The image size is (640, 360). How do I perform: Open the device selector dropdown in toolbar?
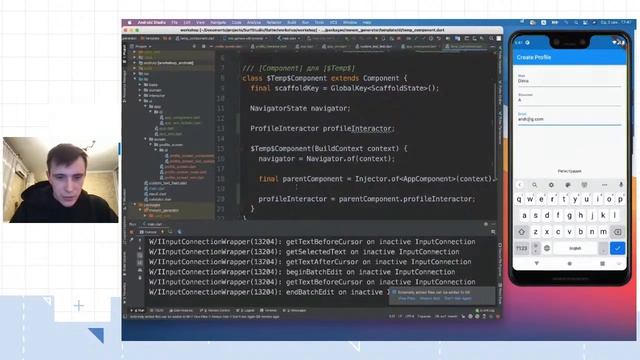245,38
